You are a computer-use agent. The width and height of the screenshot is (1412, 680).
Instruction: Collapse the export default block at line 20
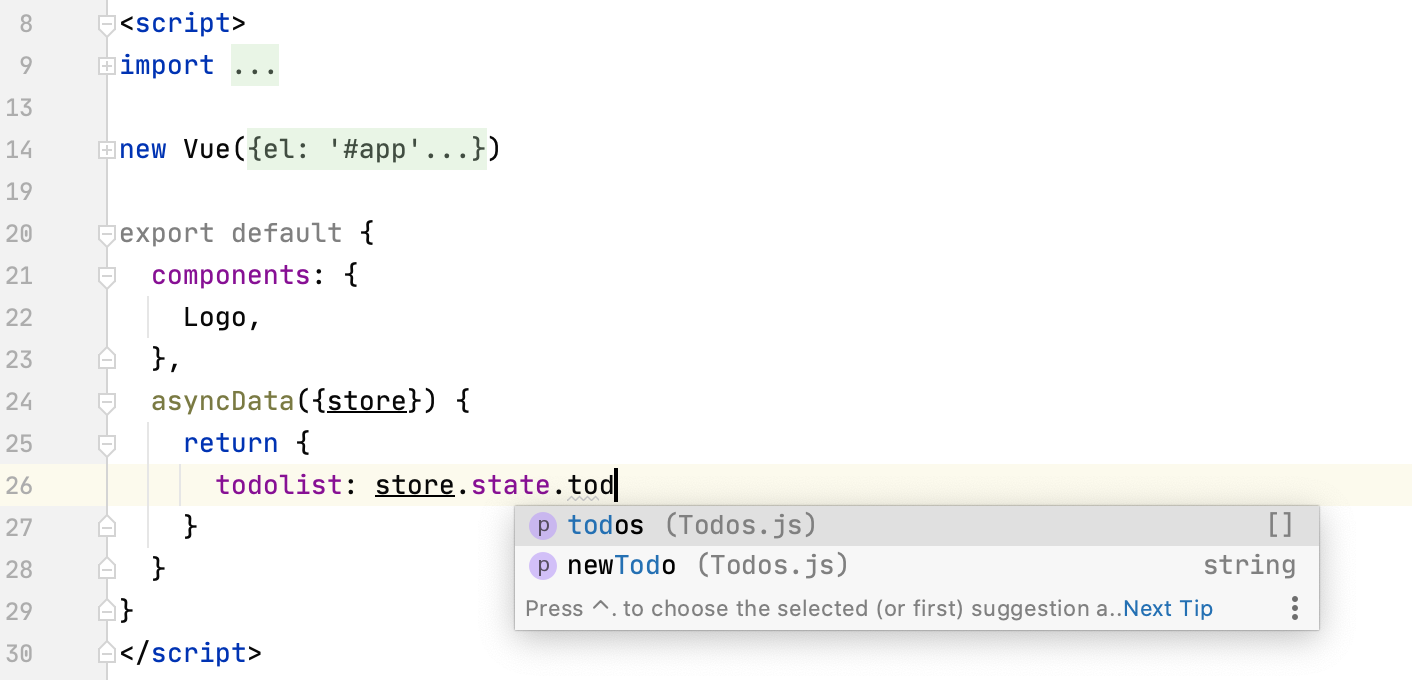(106, 233)
